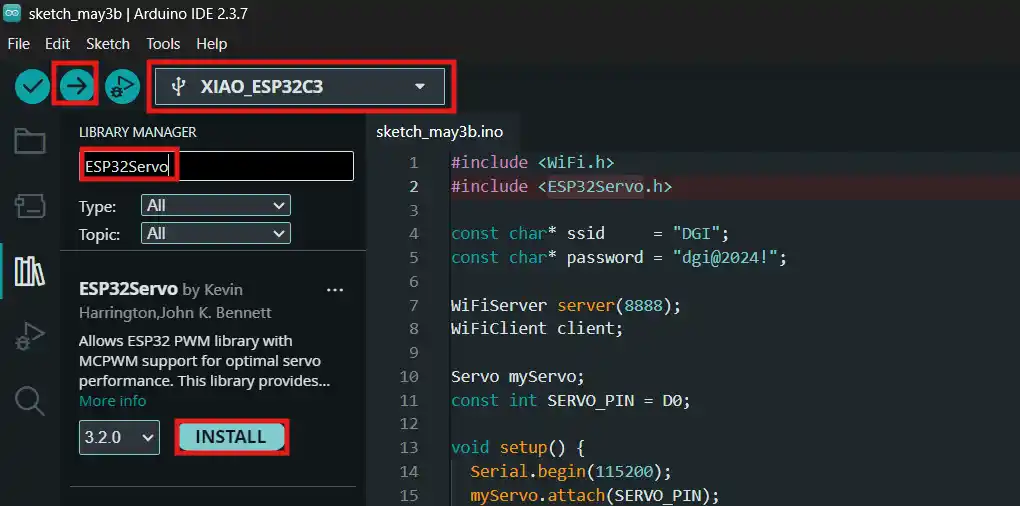Expand the Topic filter dropdown
Screen dimensions: 1020x506
point(216,233)
